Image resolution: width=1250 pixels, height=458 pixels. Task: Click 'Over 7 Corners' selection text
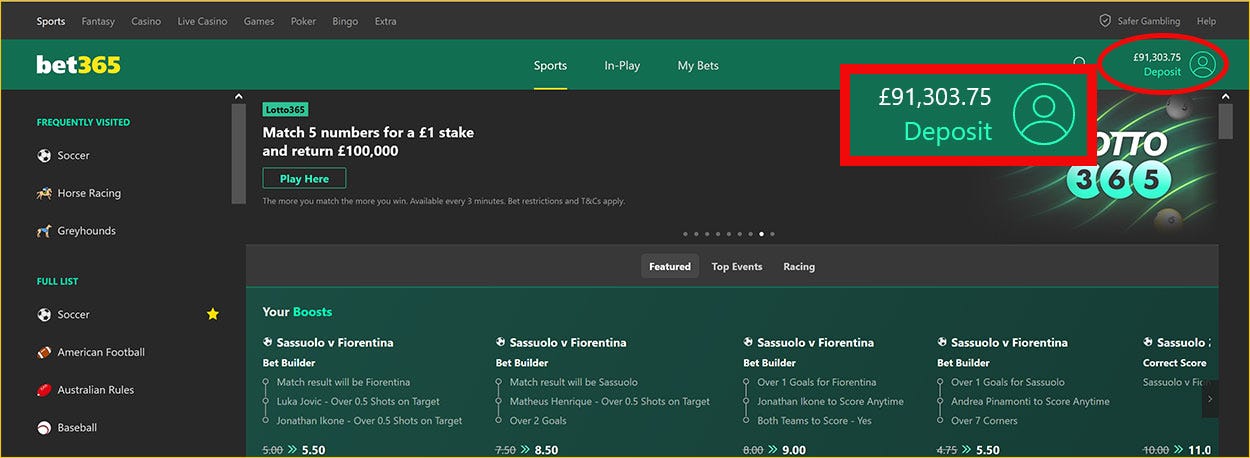pos(984,421)
